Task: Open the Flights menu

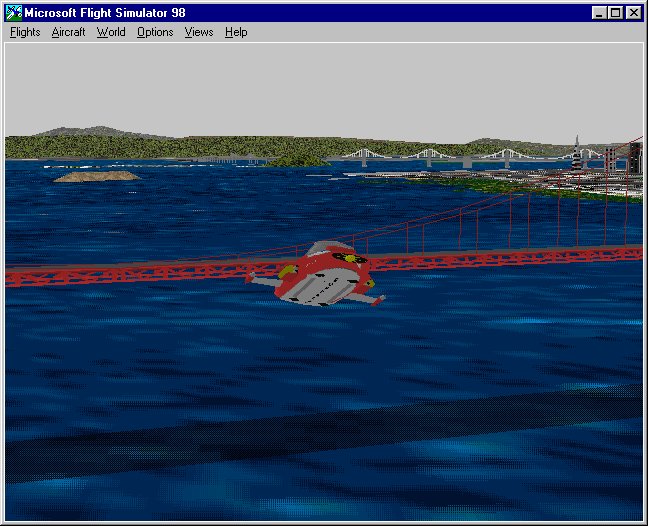Action: click(x=25, y=32)
